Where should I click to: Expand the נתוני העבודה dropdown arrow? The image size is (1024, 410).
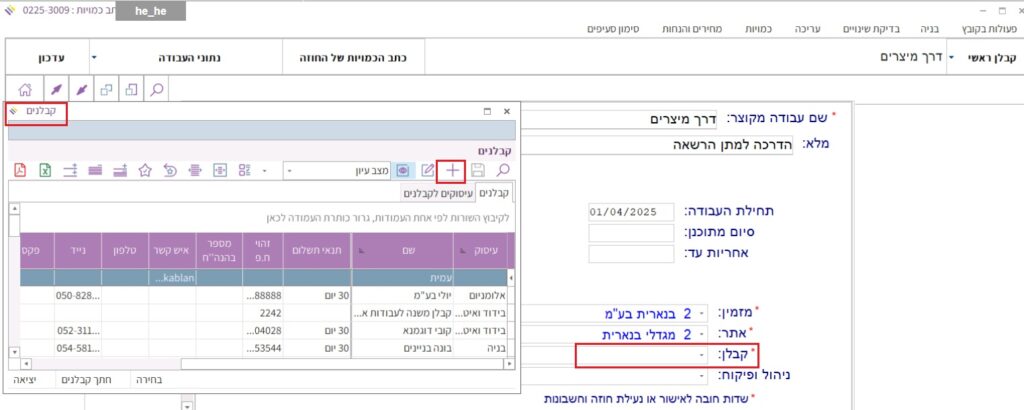(x=93, y=58)
